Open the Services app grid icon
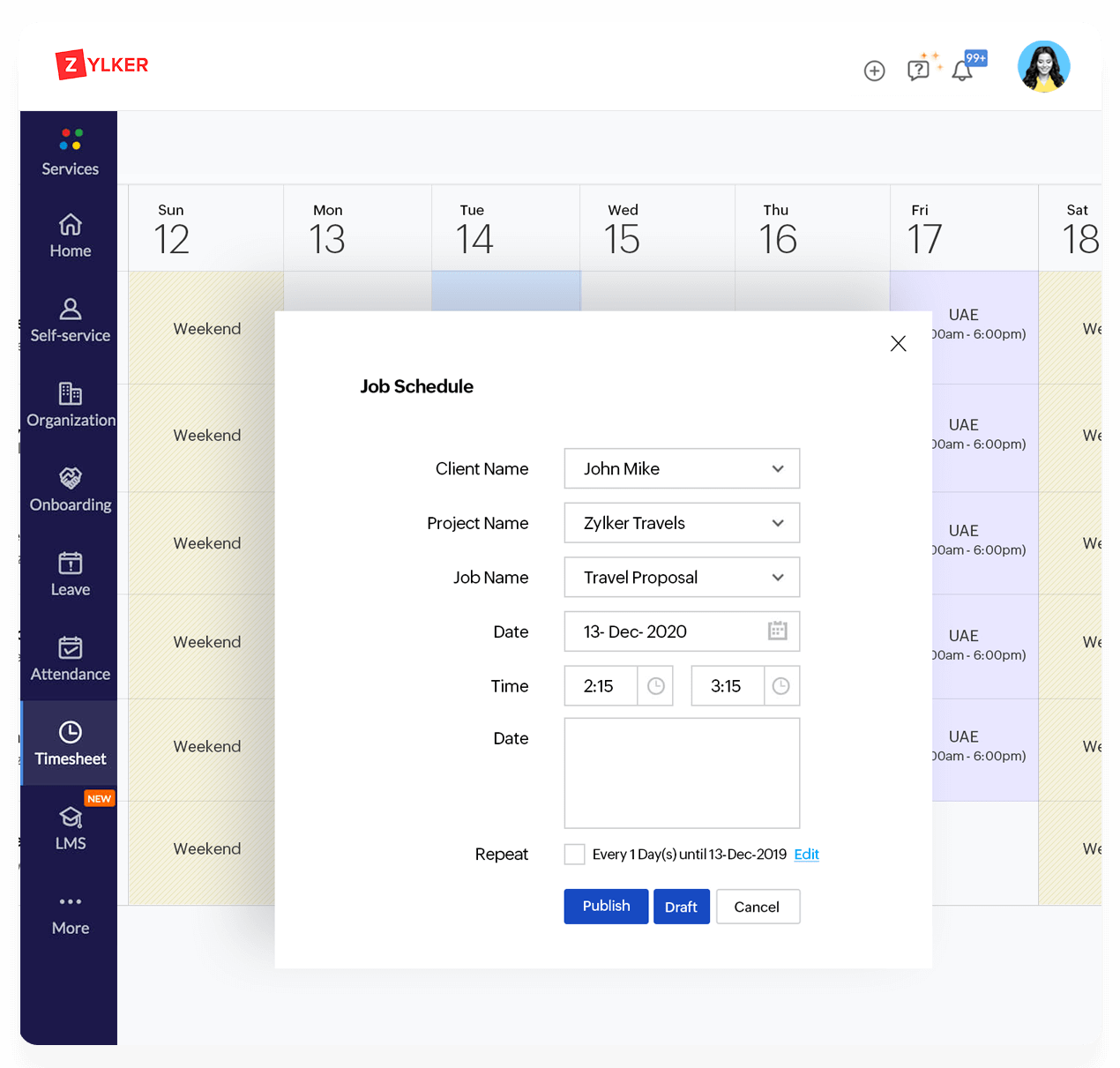The image size is (1120, 1068). [x=71, y=139]
